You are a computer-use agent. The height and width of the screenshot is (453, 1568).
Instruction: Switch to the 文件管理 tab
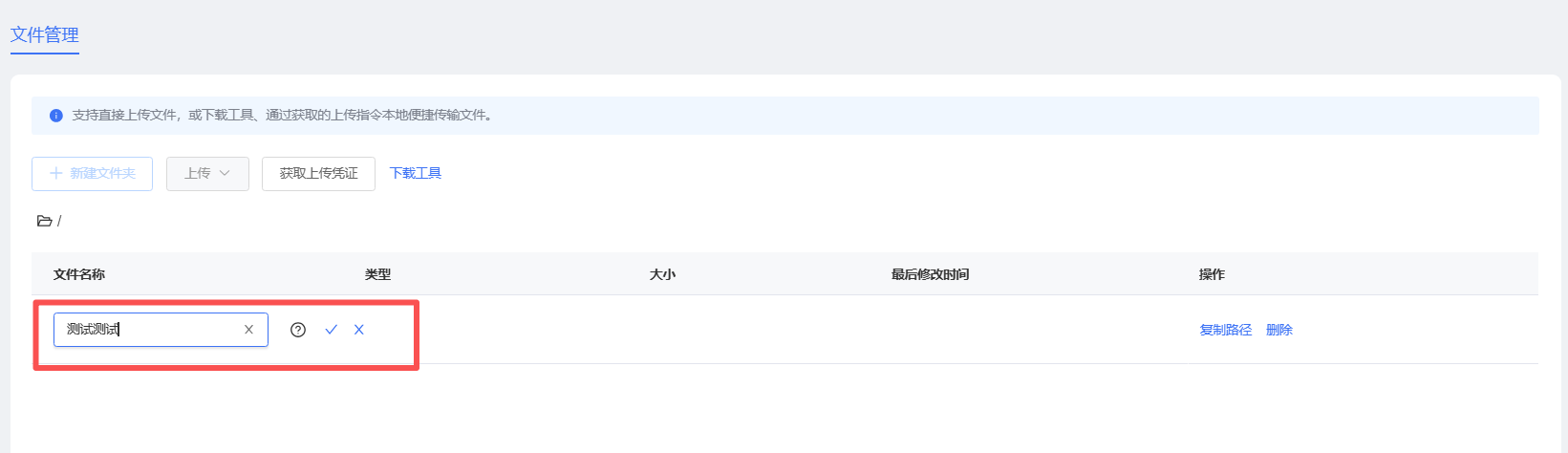45,35
